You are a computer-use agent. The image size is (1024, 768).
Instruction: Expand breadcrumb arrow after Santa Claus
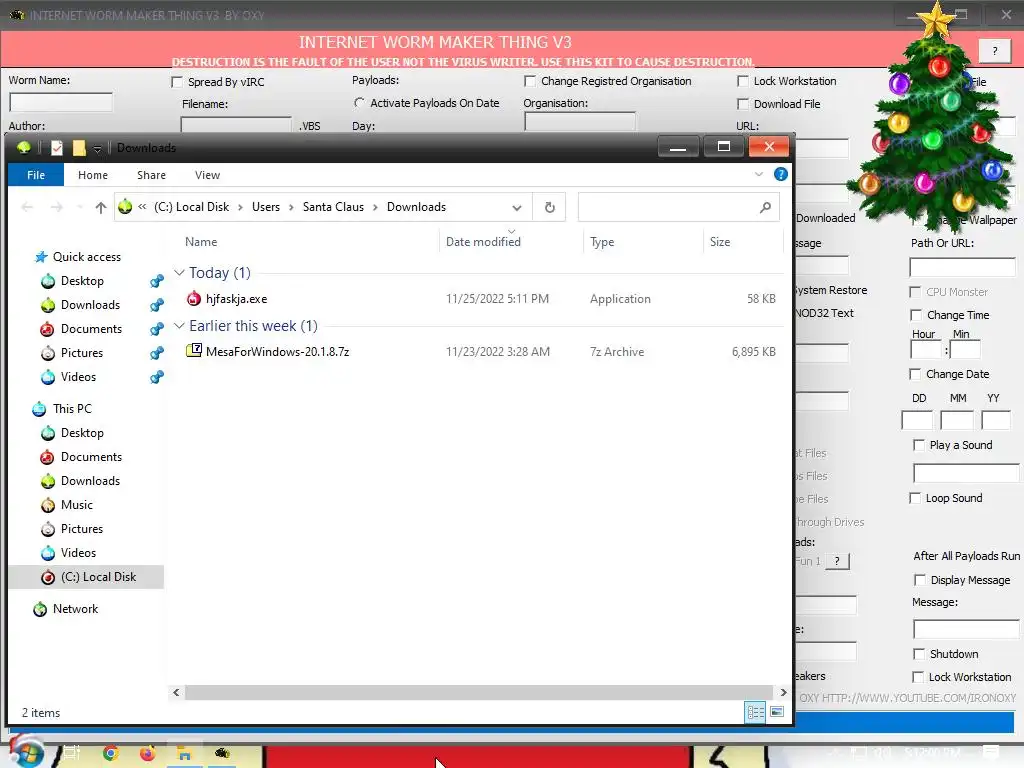coord(376,207)
